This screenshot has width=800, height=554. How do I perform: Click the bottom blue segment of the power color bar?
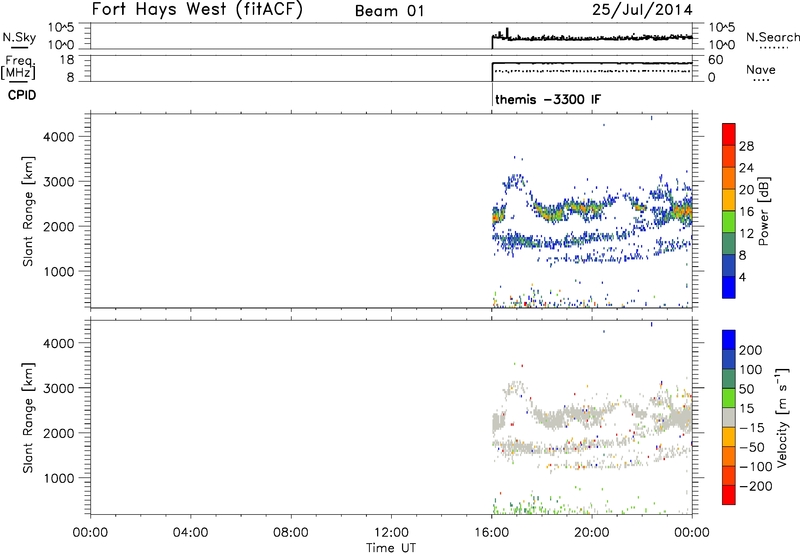coord(729,287)
